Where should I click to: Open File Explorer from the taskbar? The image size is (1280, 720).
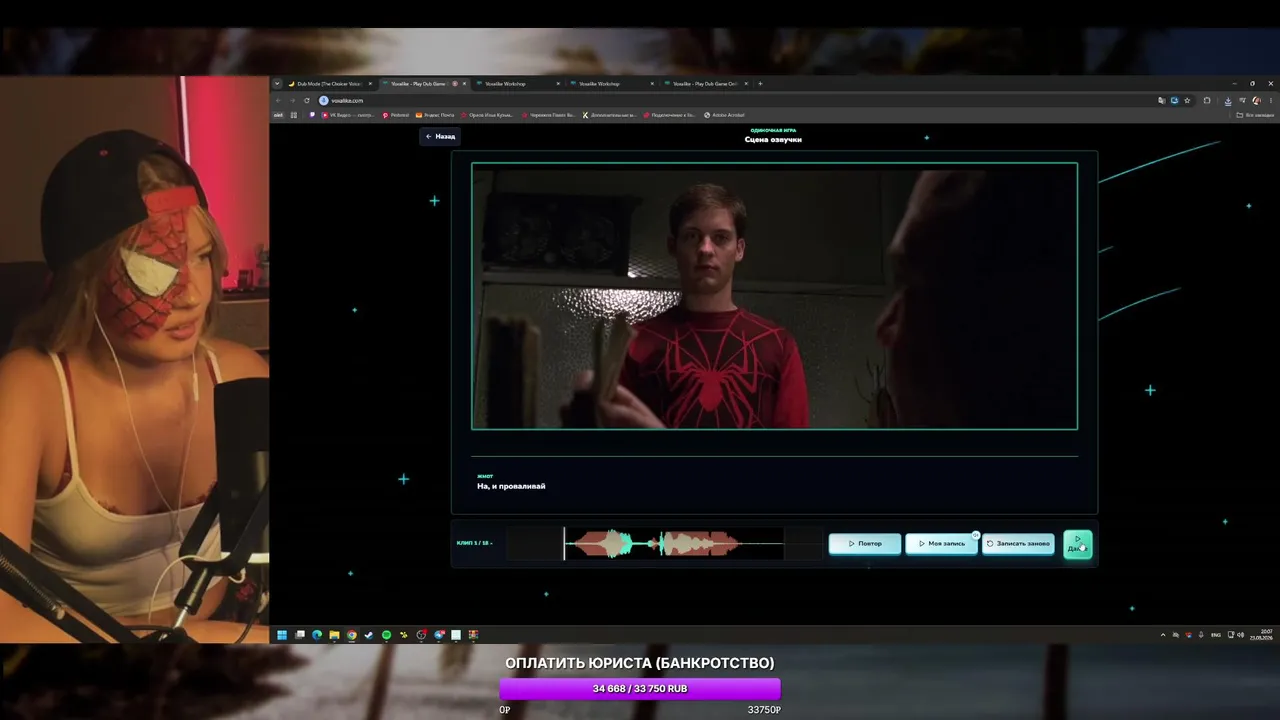coord(334,635)
